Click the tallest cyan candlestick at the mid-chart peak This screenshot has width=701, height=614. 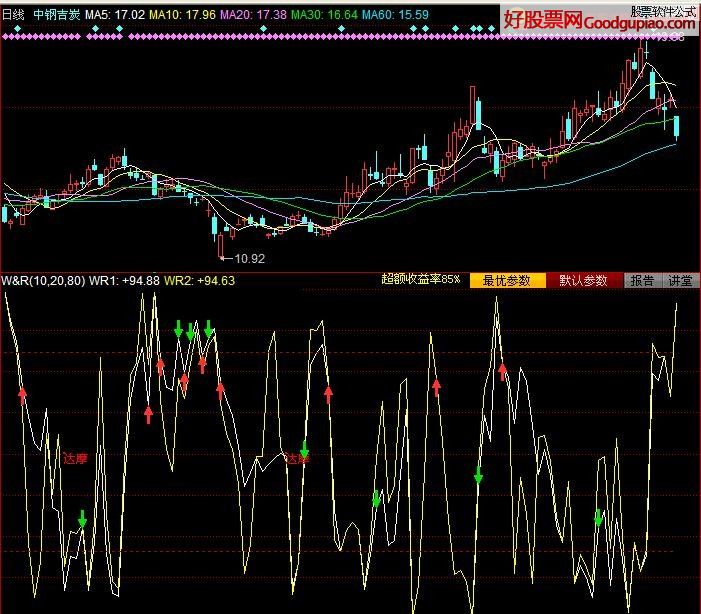coord(478,115)
